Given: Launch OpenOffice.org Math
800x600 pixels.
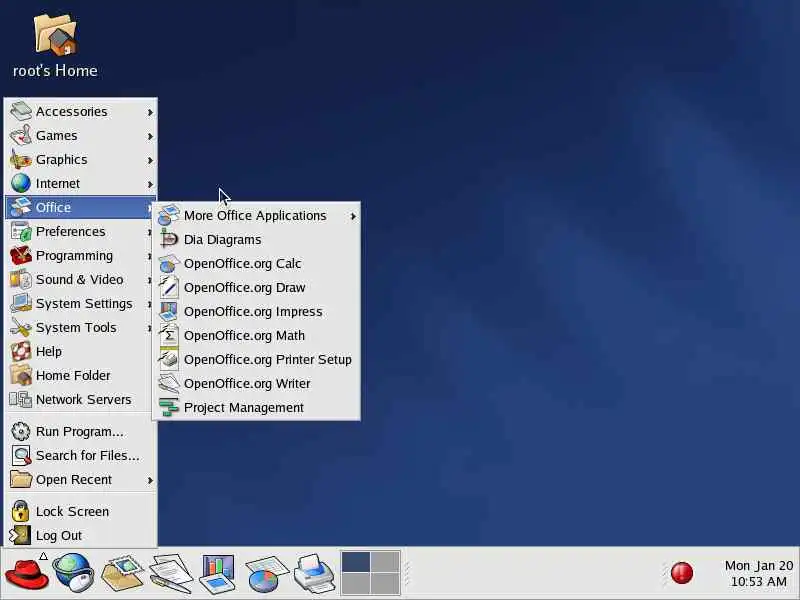Looking at the screenshot, I should 257,335.
